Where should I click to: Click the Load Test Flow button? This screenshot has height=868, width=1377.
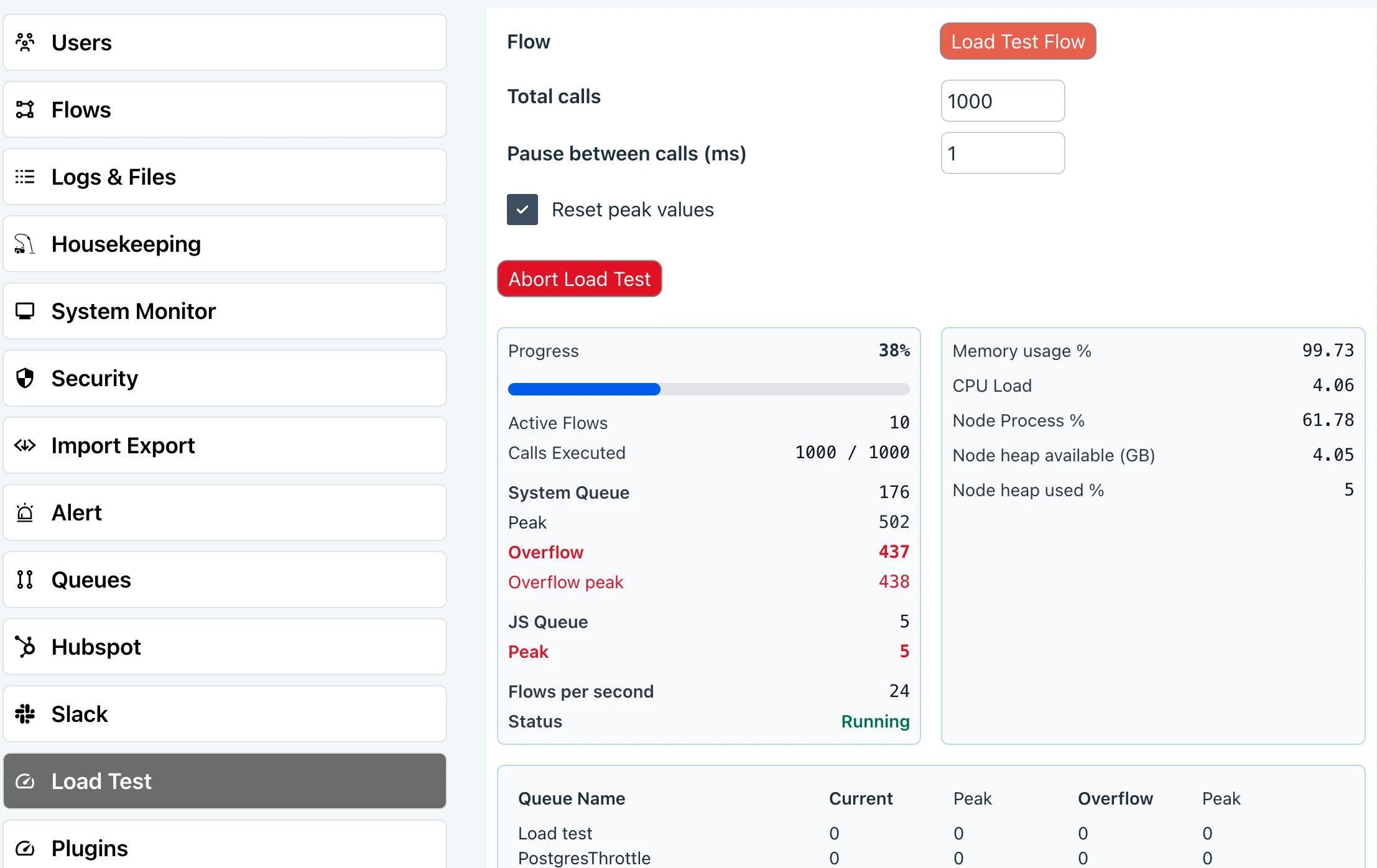(1018, 42)
